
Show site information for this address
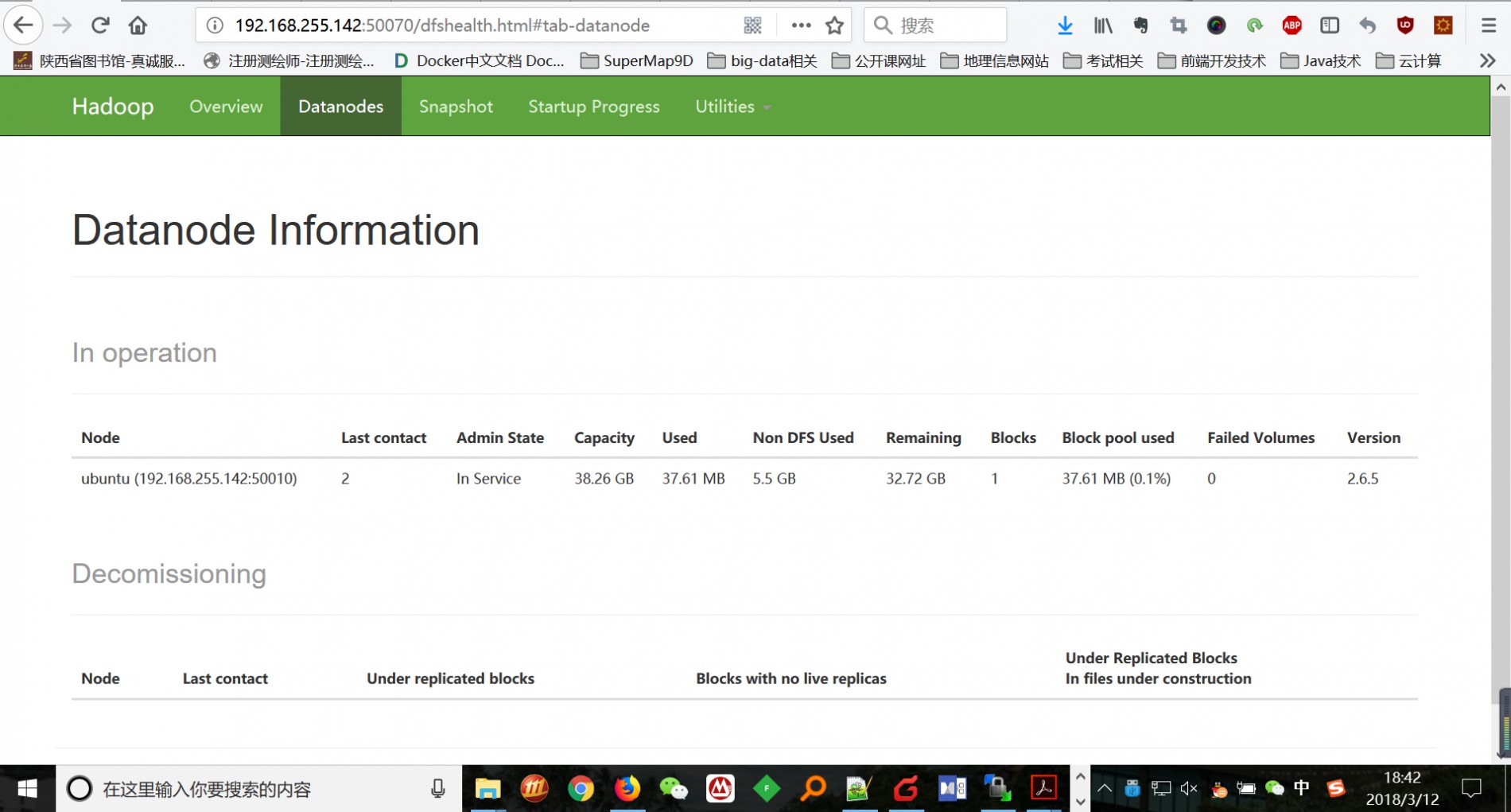(x=215, y=25)
